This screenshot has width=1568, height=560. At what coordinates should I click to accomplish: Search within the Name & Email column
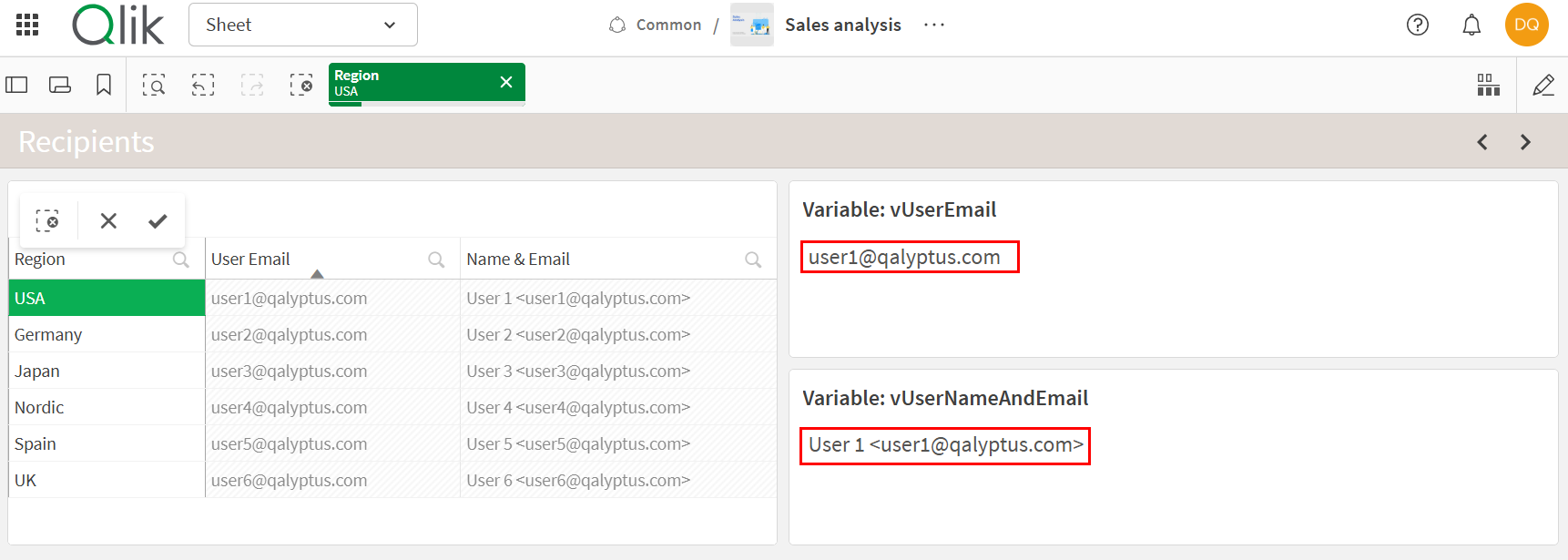pyautogui.click(x=753, y=260)
